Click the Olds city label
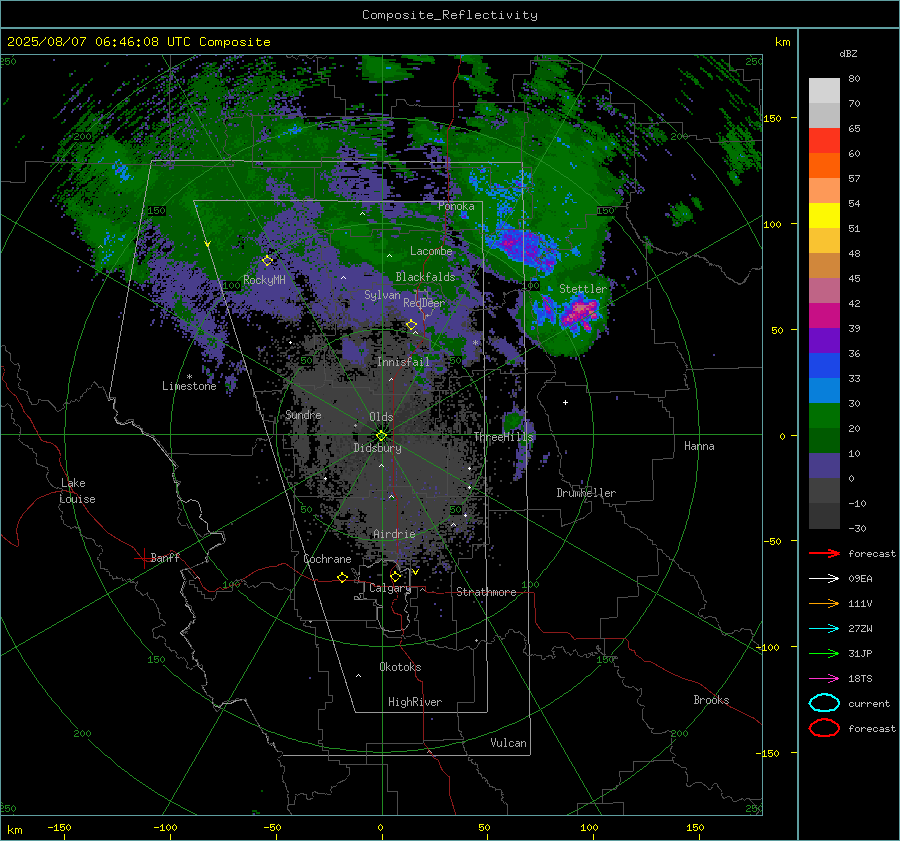Viewport: 900px width, 841px height. (x=381, y=417)
